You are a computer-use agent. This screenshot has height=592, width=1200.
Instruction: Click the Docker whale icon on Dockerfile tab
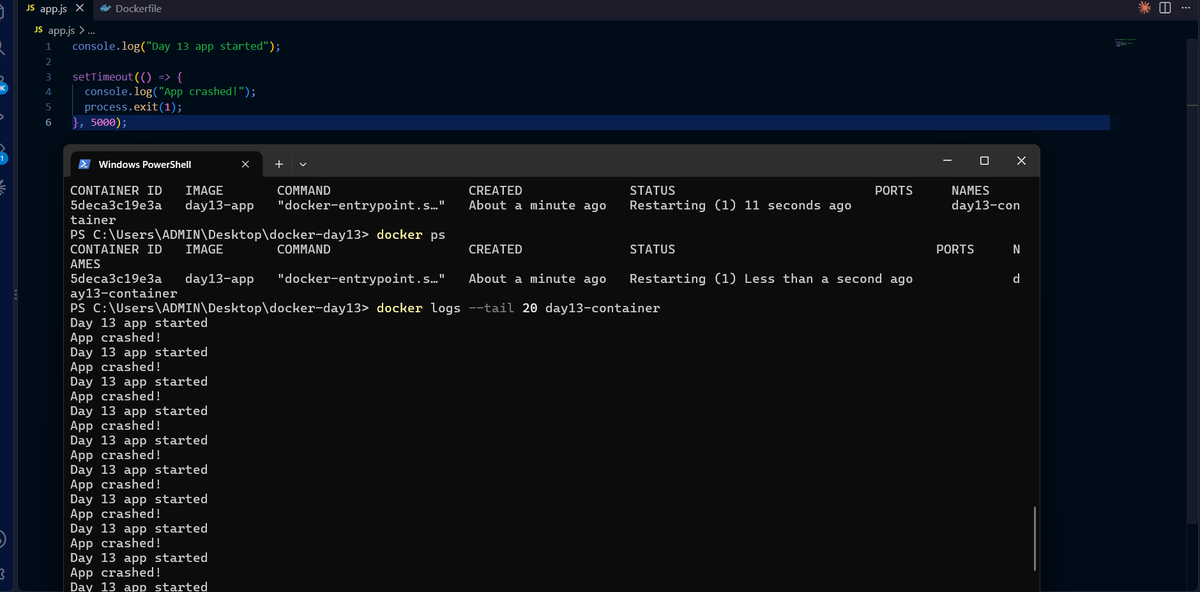[105, 8]
